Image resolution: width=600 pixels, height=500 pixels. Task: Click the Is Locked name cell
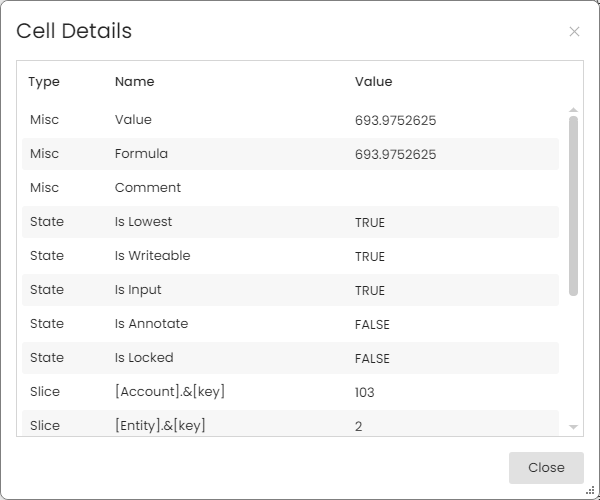144,358
